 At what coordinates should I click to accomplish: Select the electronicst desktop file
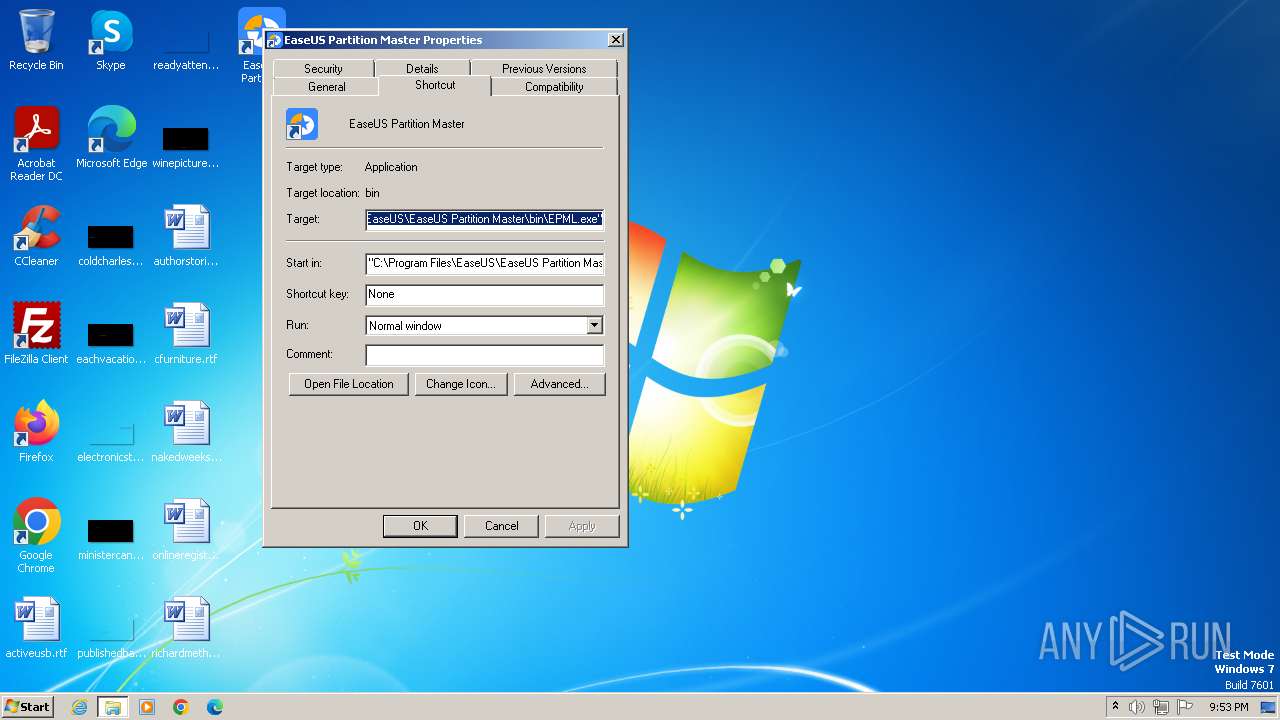[x=111, y=440]
